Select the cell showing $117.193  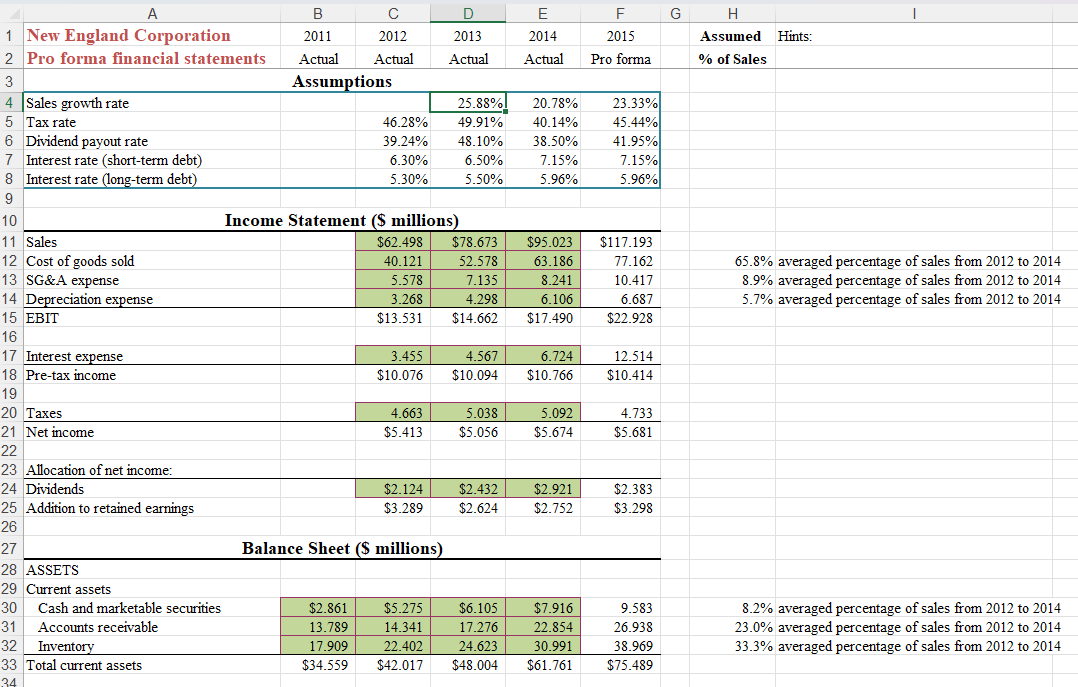point(620,241)
